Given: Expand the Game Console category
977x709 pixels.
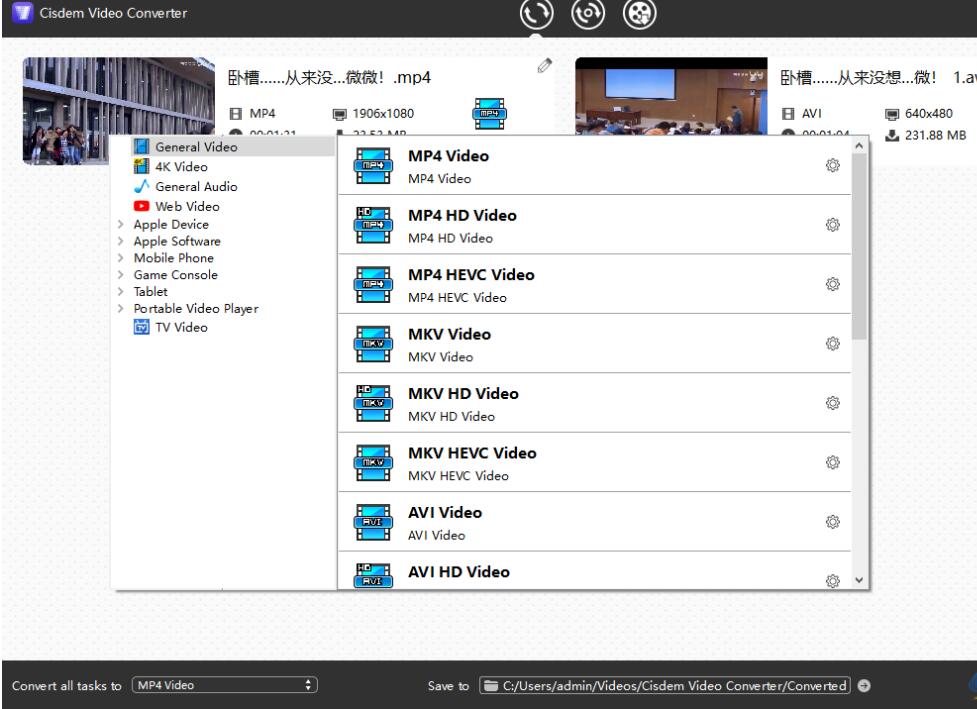Looking at the screenshot, I should tap(120, 275).
